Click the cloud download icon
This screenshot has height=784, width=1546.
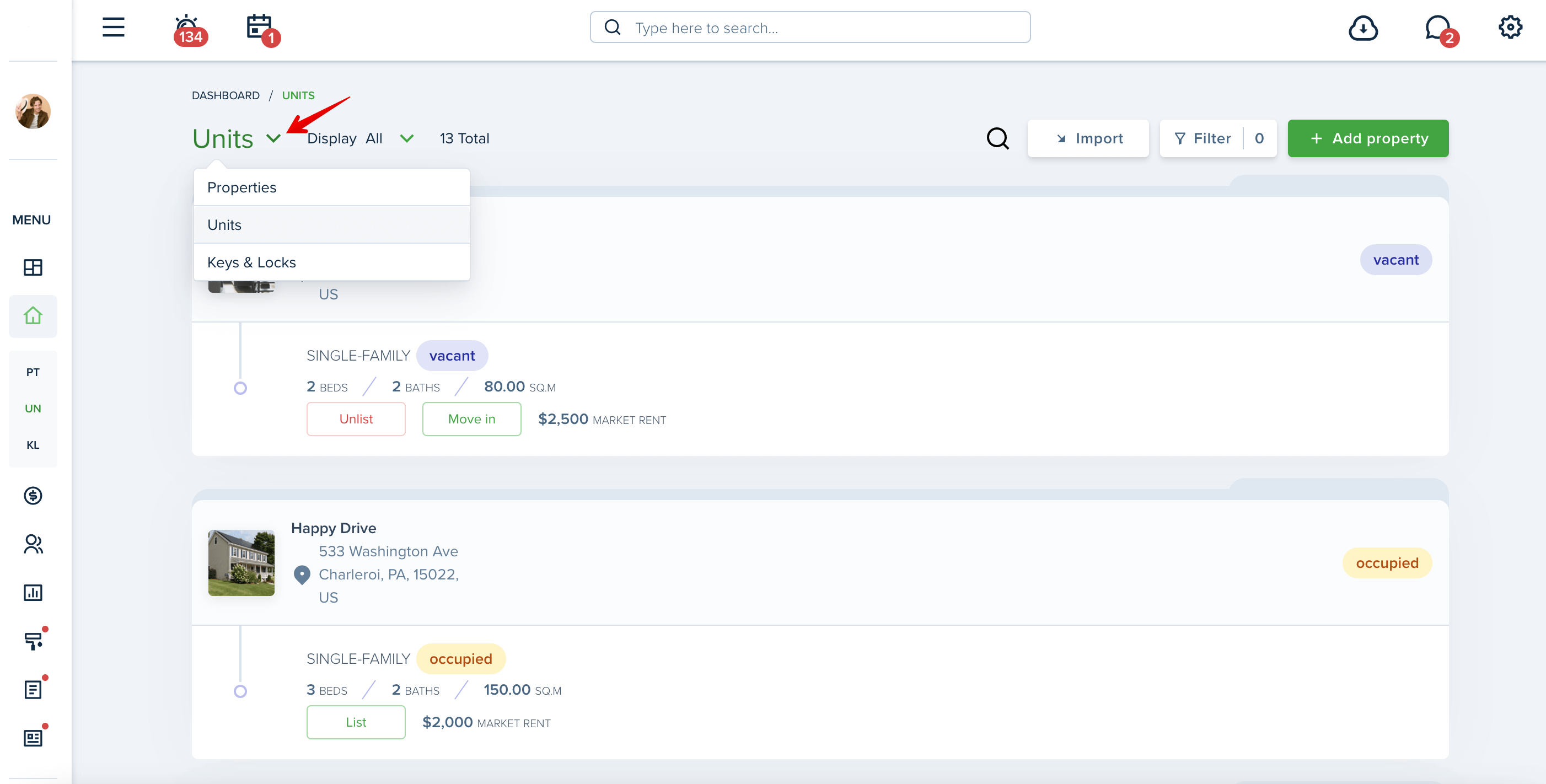click(1363, 28)
